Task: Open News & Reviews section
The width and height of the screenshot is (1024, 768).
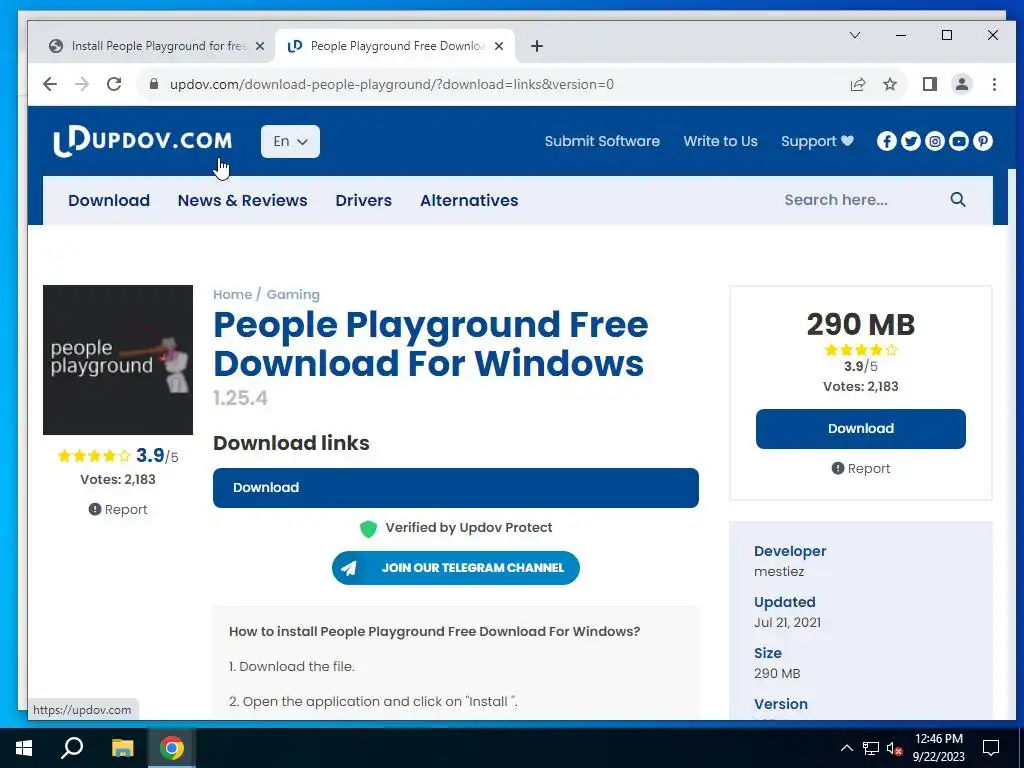Action: tap(242, 200)
